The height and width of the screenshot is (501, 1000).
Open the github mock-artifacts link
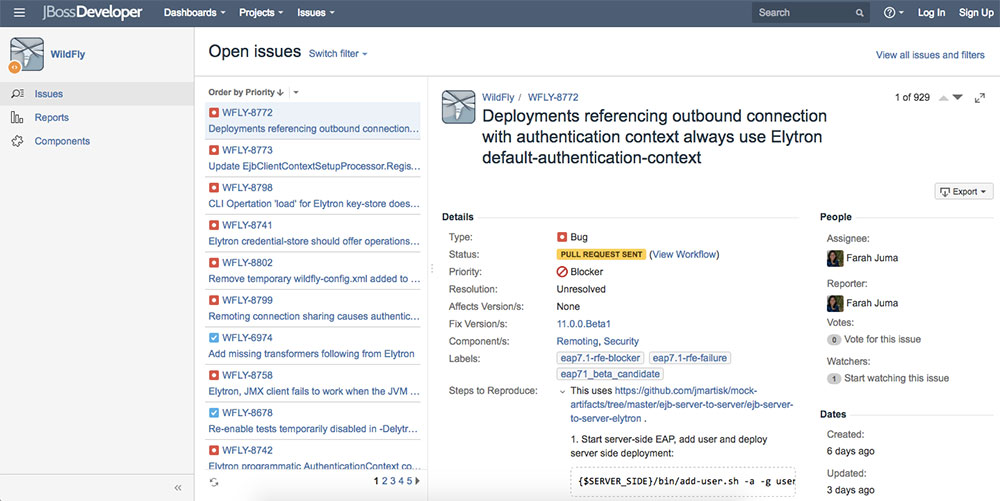coord(681,405)
